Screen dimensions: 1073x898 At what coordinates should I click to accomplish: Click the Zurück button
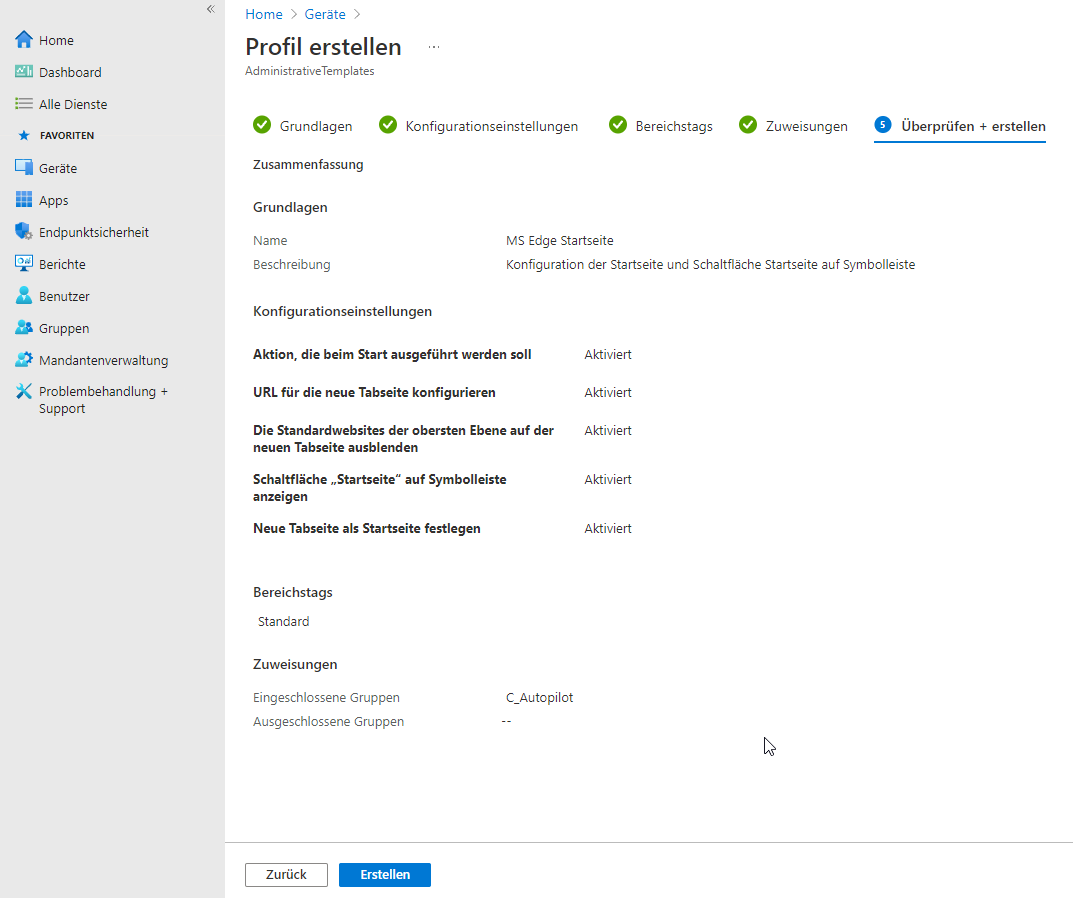click(286, 874)
